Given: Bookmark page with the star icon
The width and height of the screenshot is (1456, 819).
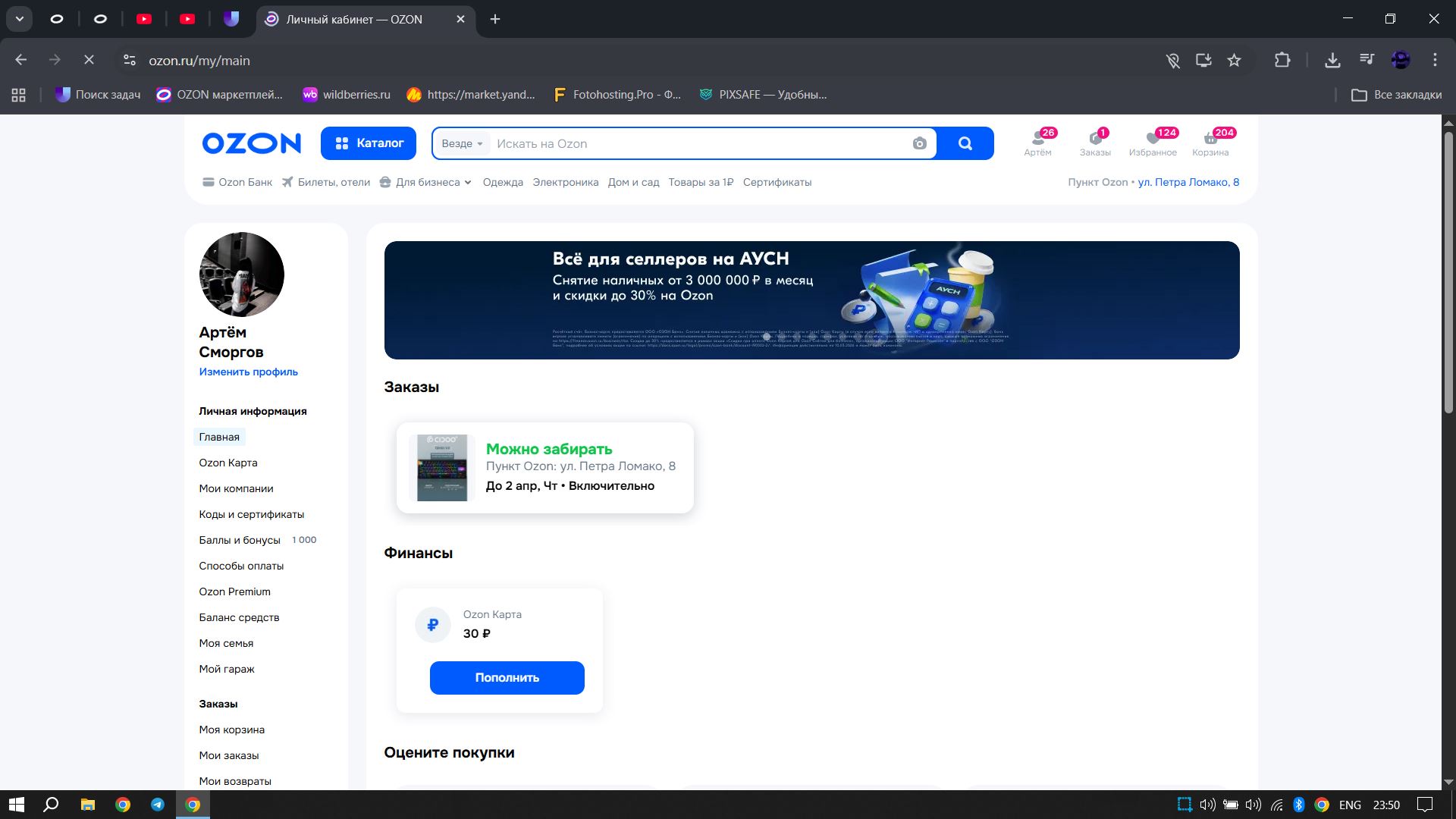Looking at the screenshot, I should click(1234, 60).
